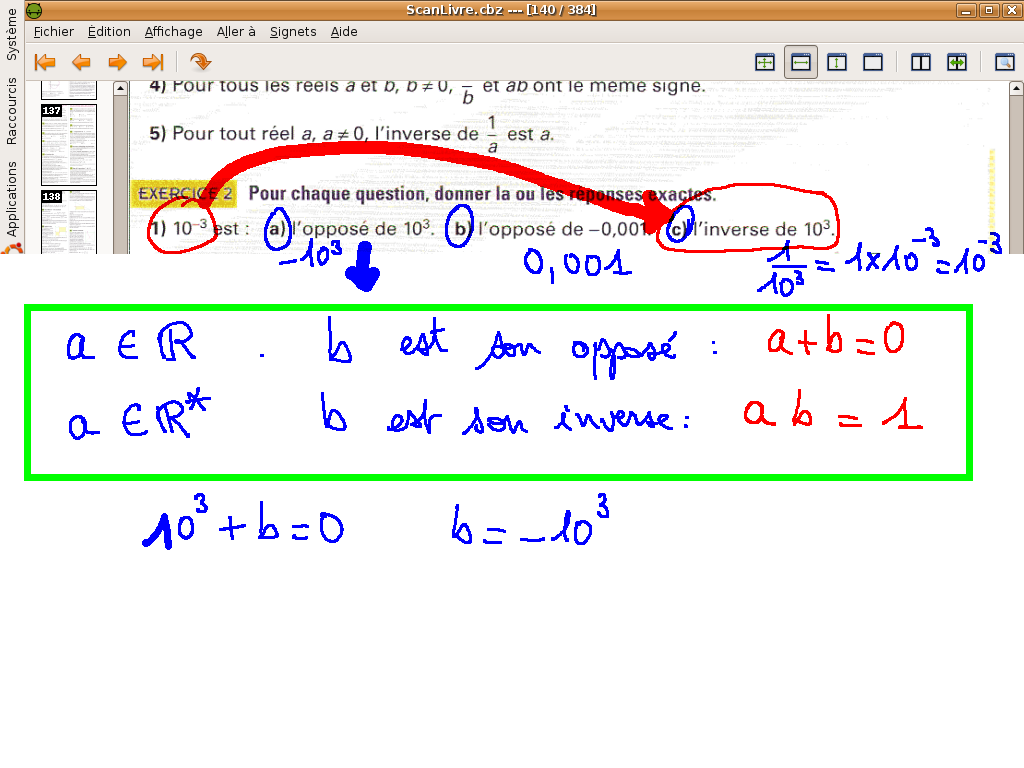Viewport: 1024px width, 768px height.
Task: Activate the magnifying lens tool
Action: [1004, 62]
